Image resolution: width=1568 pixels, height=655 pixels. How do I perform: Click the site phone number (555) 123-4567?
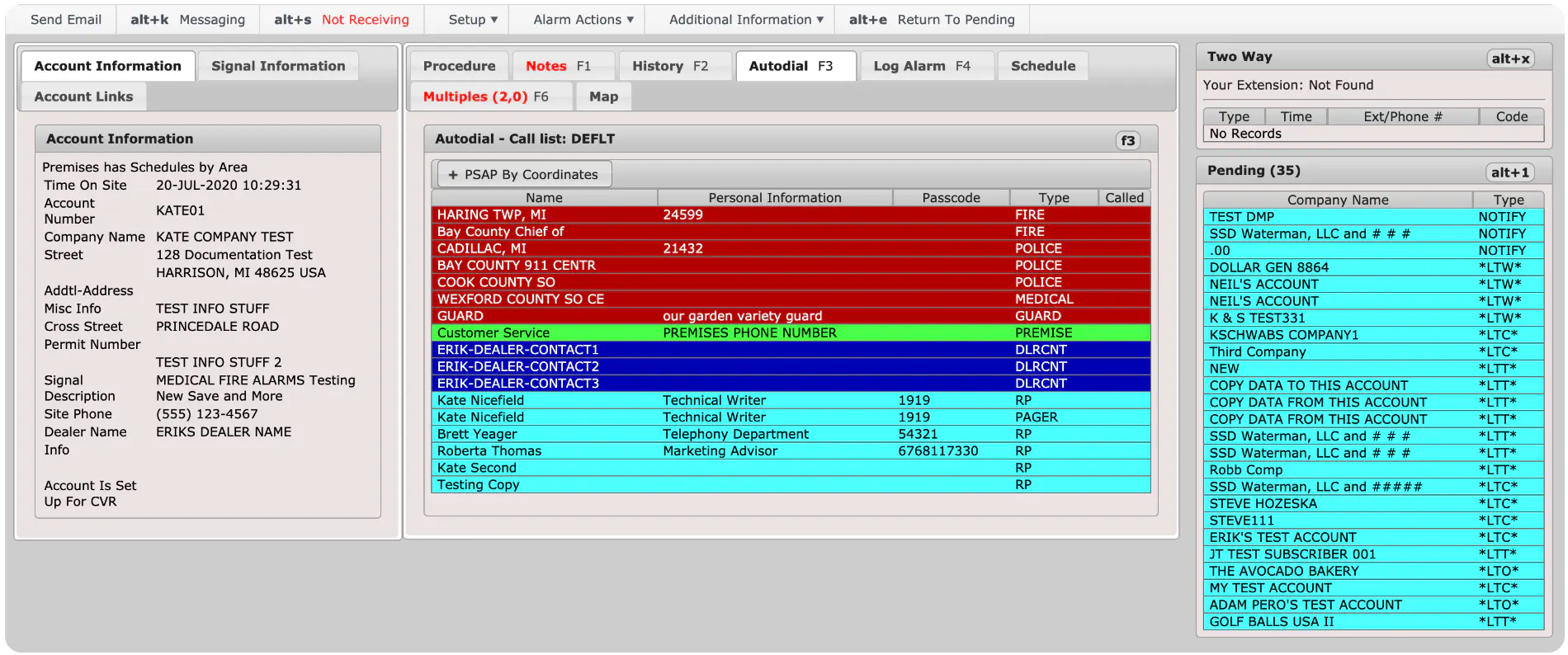(x=207, y=414)
